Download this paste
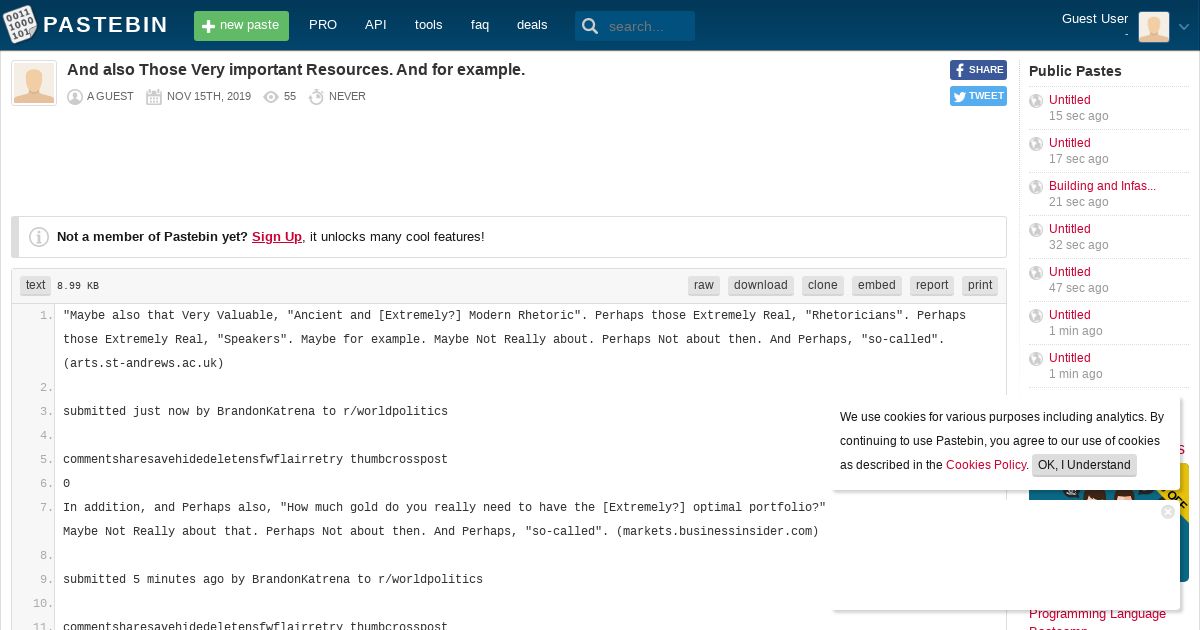 point(761,285)
